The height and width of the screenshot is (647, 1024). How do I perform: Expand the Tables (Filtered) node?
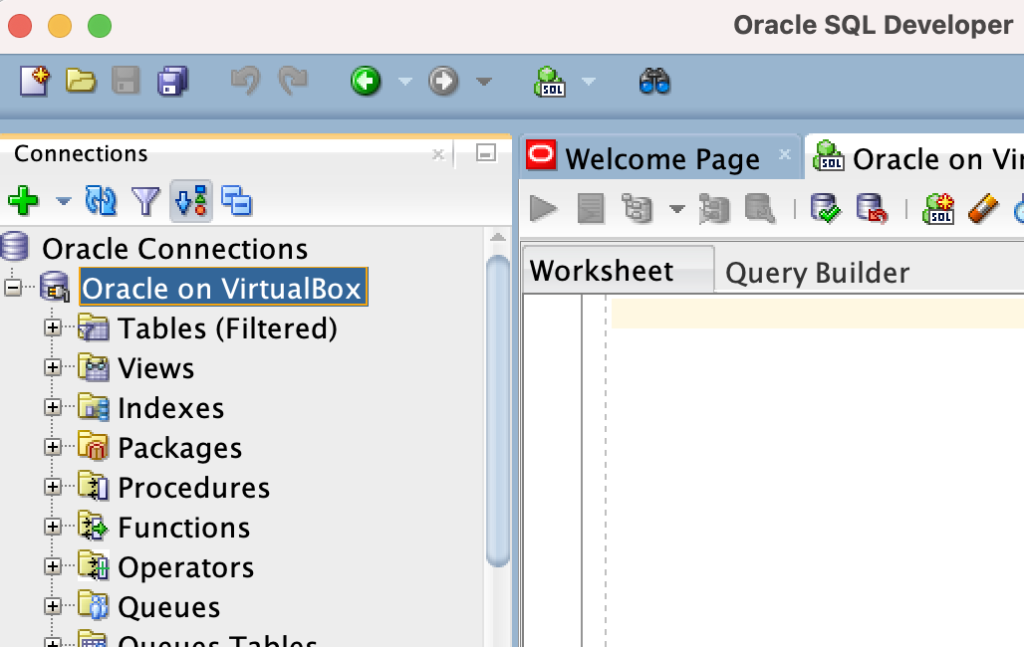pyautogui.click(x=54, y=328)
